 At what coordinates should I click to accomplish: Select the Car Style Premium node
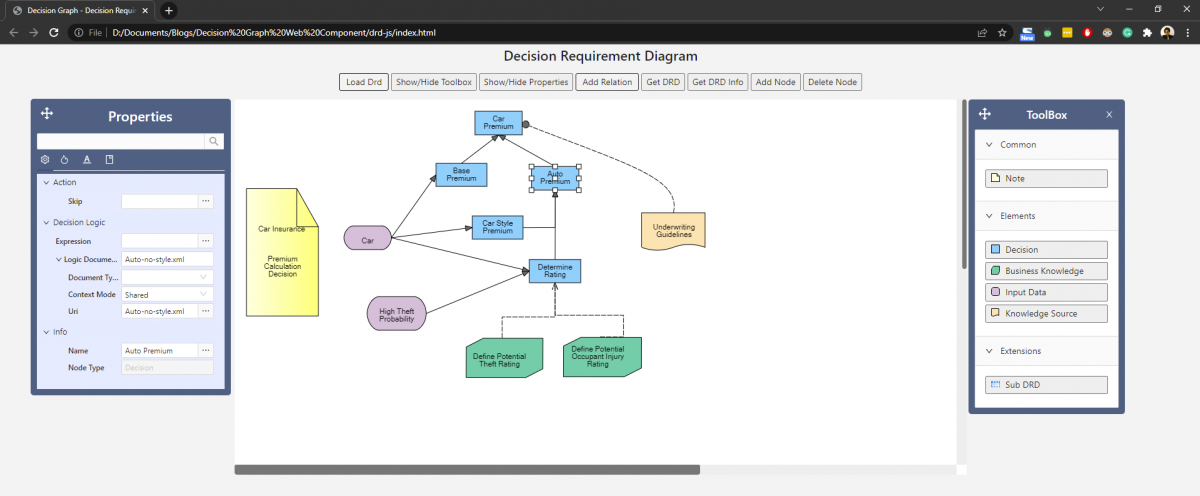coord(497,227)
